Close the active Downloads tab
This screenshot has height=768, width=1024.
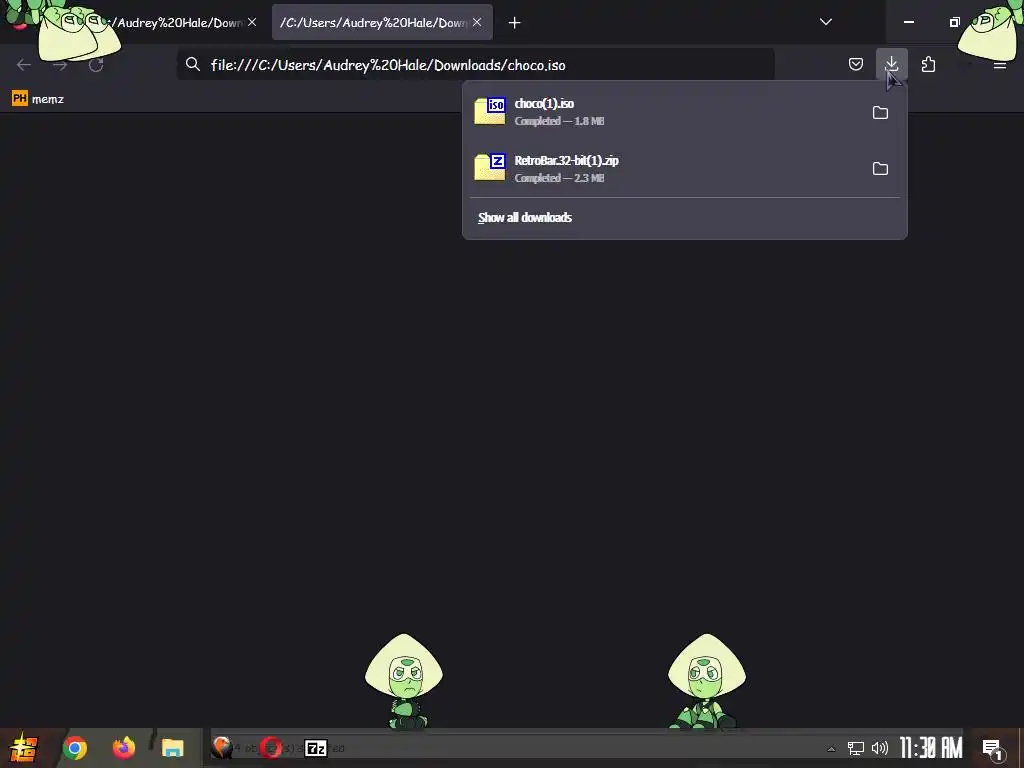point(477,22)
